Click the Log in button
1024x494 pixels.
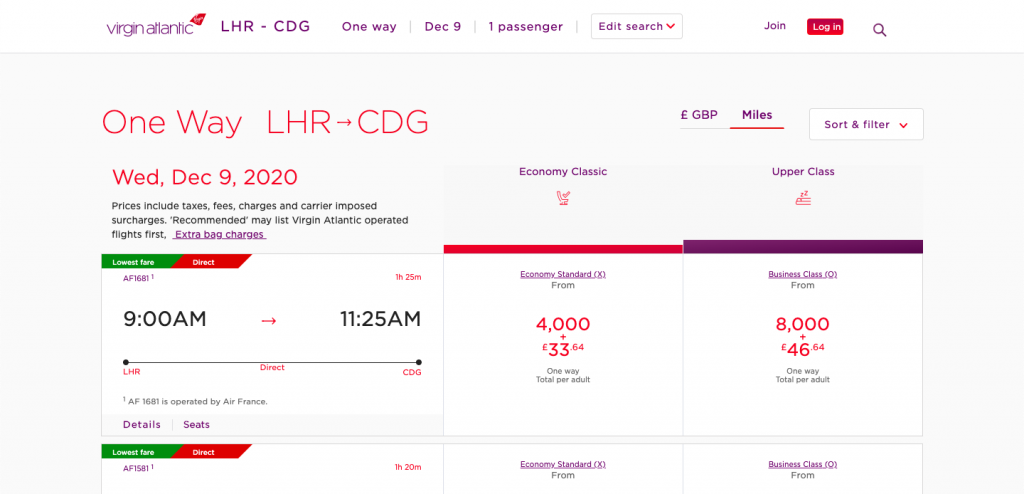click(x=825, y=27)
